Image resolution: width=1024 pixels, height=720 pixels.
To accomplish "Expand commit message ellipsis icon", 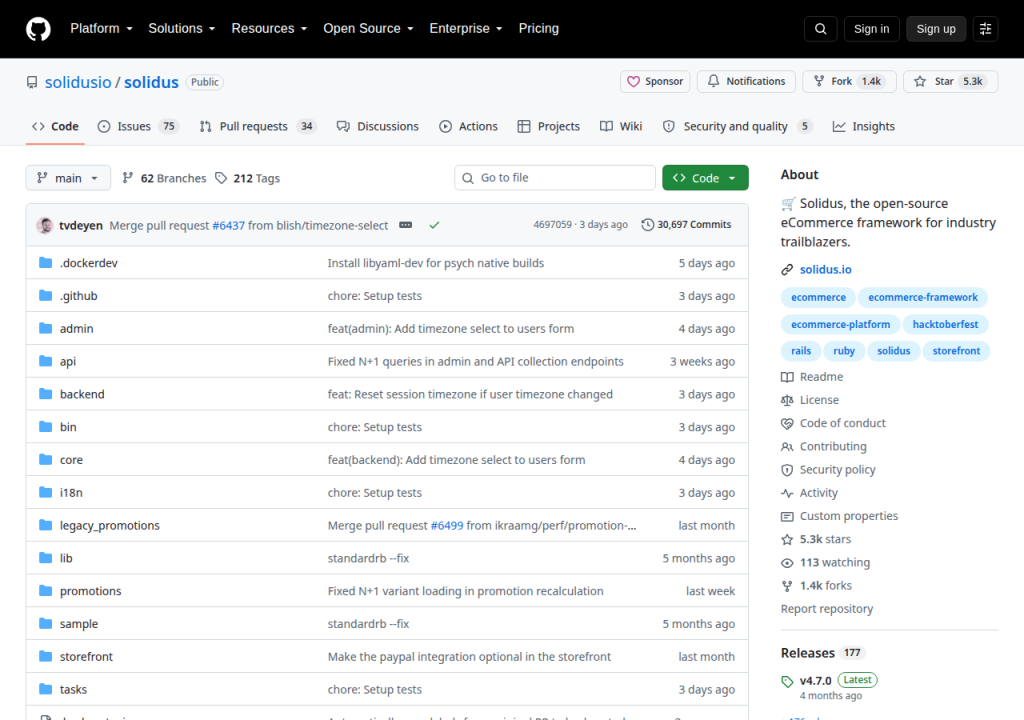I will click(x=406, y=225).
